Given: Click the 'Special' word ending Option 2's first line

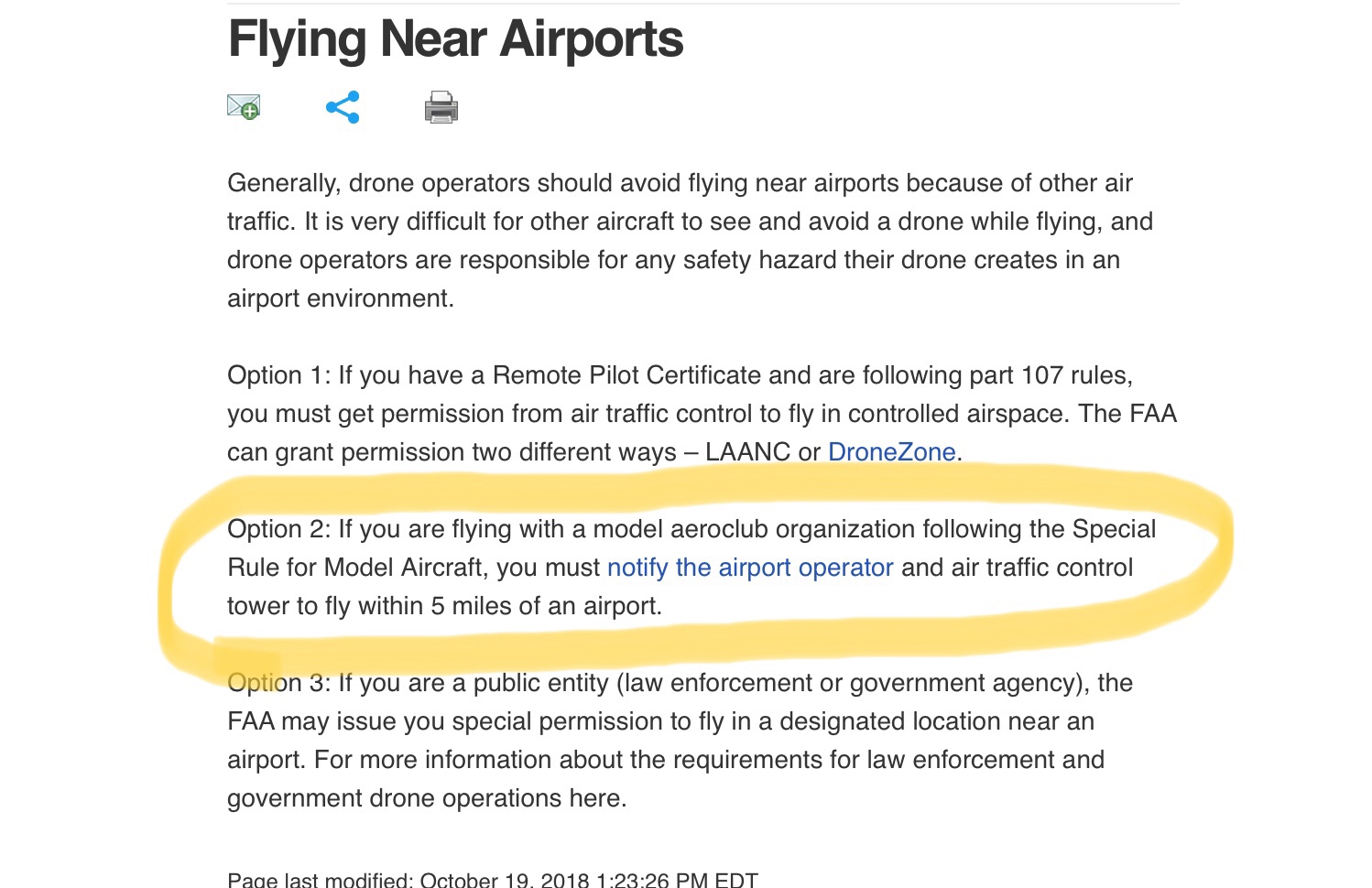Looking at the screenshot, I should click(1114, 529).
